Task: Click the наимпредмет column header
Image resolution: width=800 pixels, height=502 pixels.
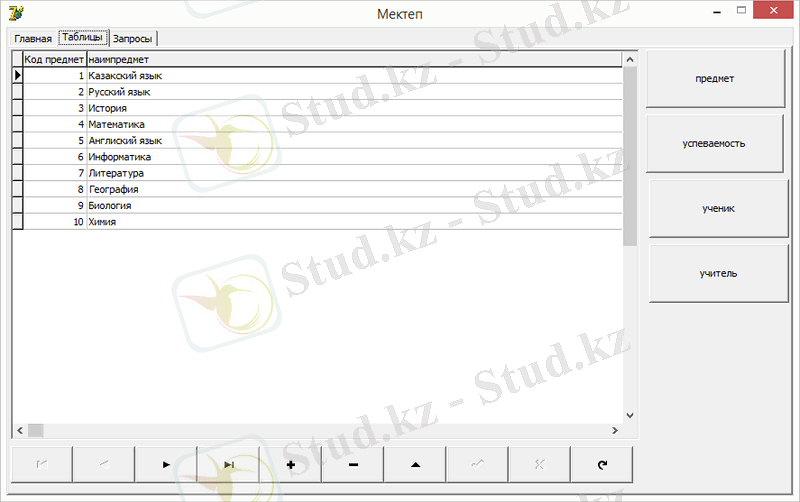Action: pyautogui.click(x=354, y=60)
